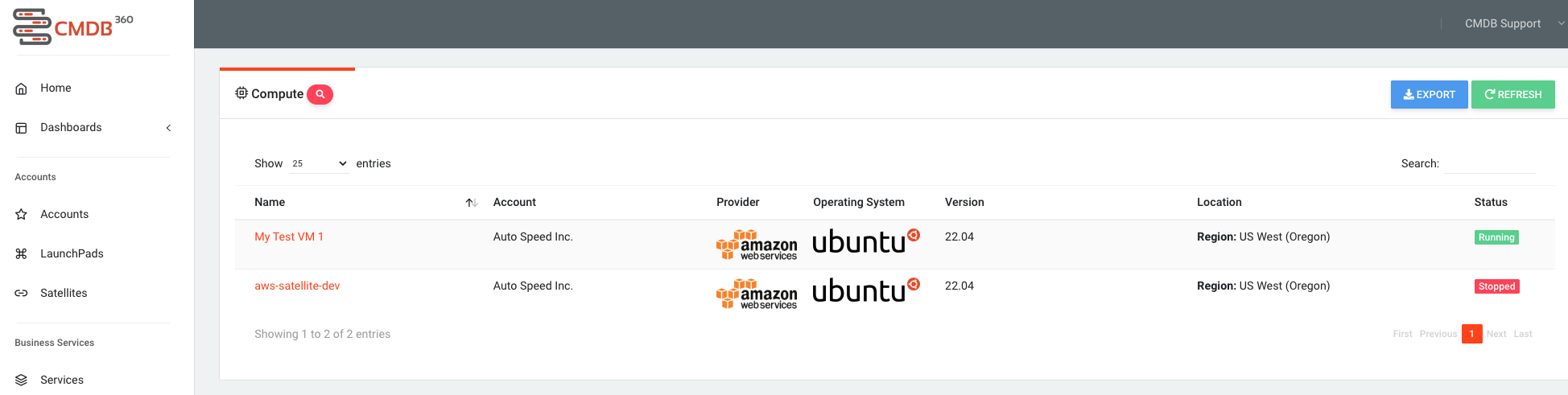Click the Previous pagination link

point(1438,334)
